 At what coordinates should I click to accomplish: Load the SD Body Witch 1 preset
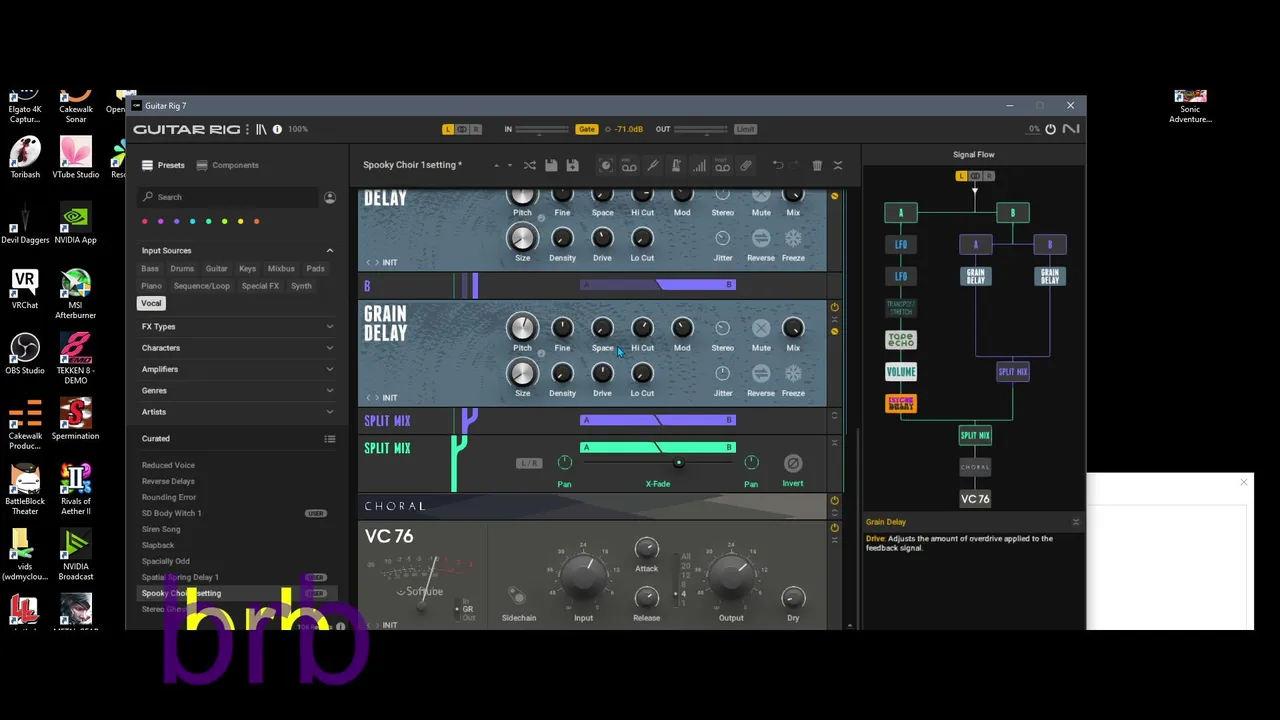click(171, 513)
